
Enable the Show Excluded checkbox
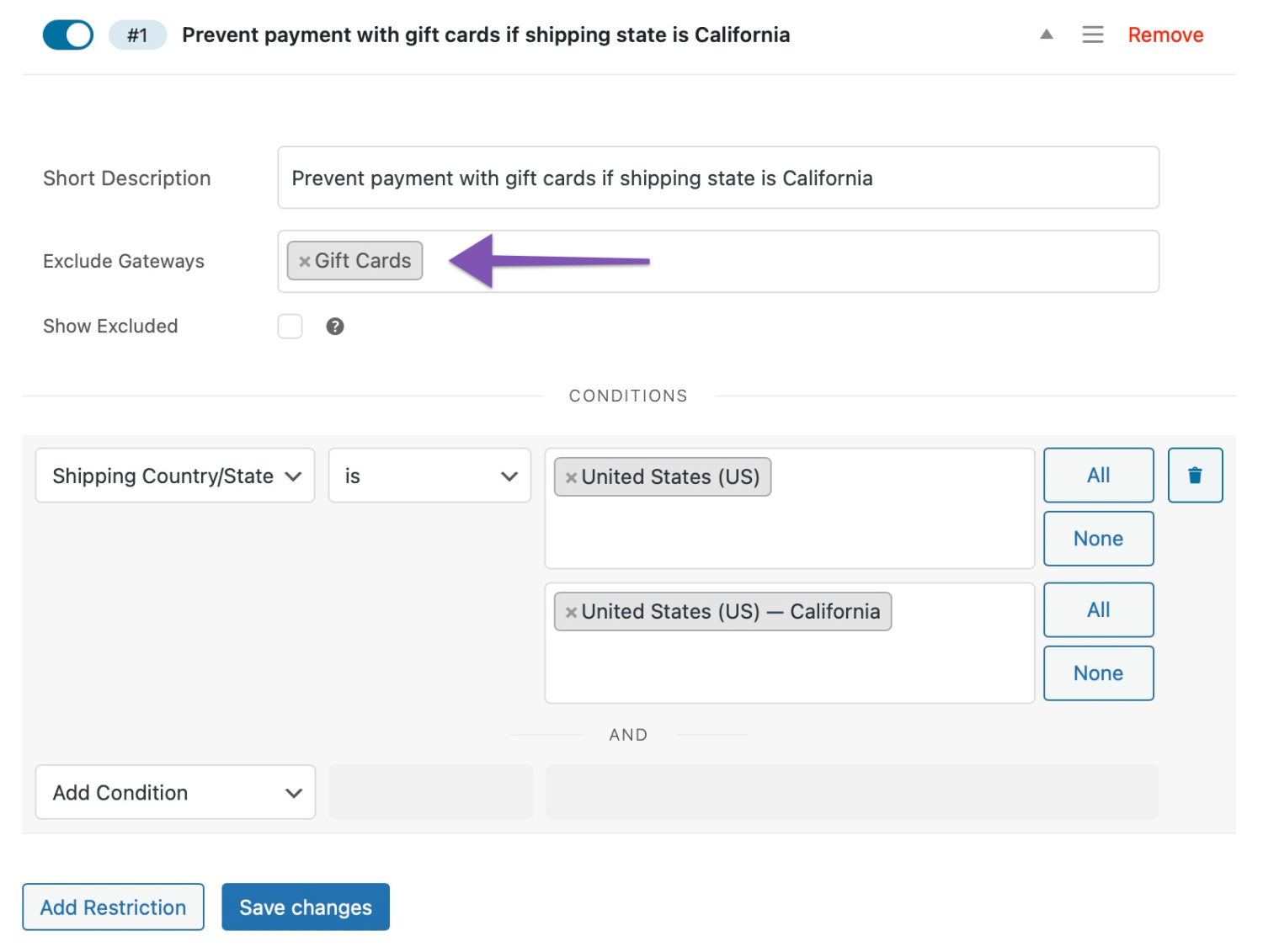point(290,326)
